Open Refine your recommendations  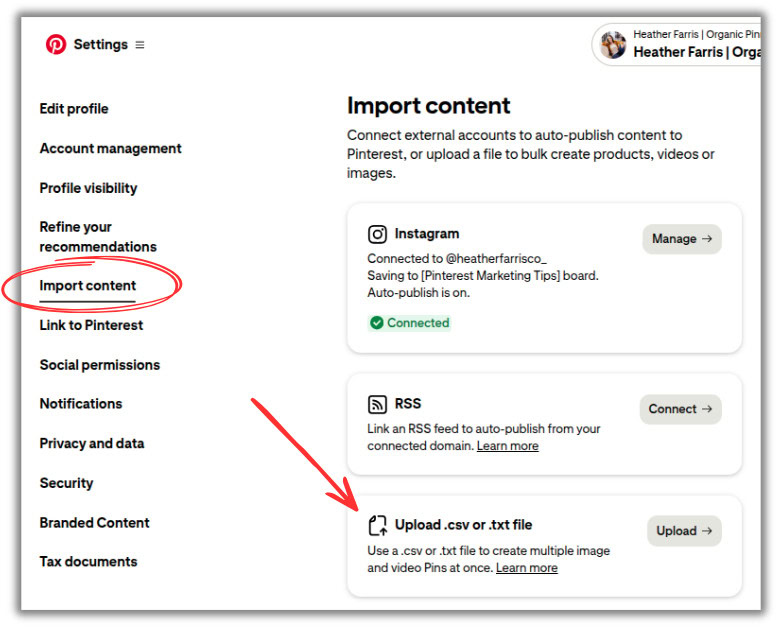[98, 237]
